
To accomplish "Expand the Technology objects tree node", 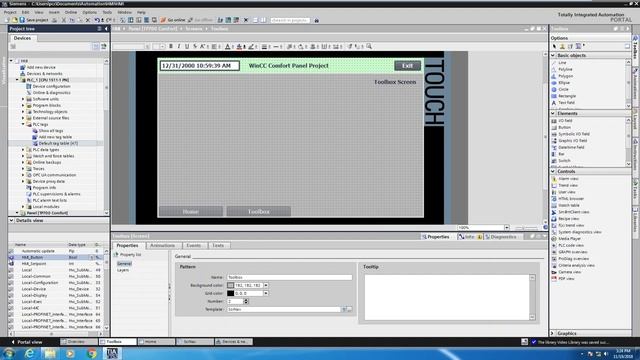I will 23,111.
